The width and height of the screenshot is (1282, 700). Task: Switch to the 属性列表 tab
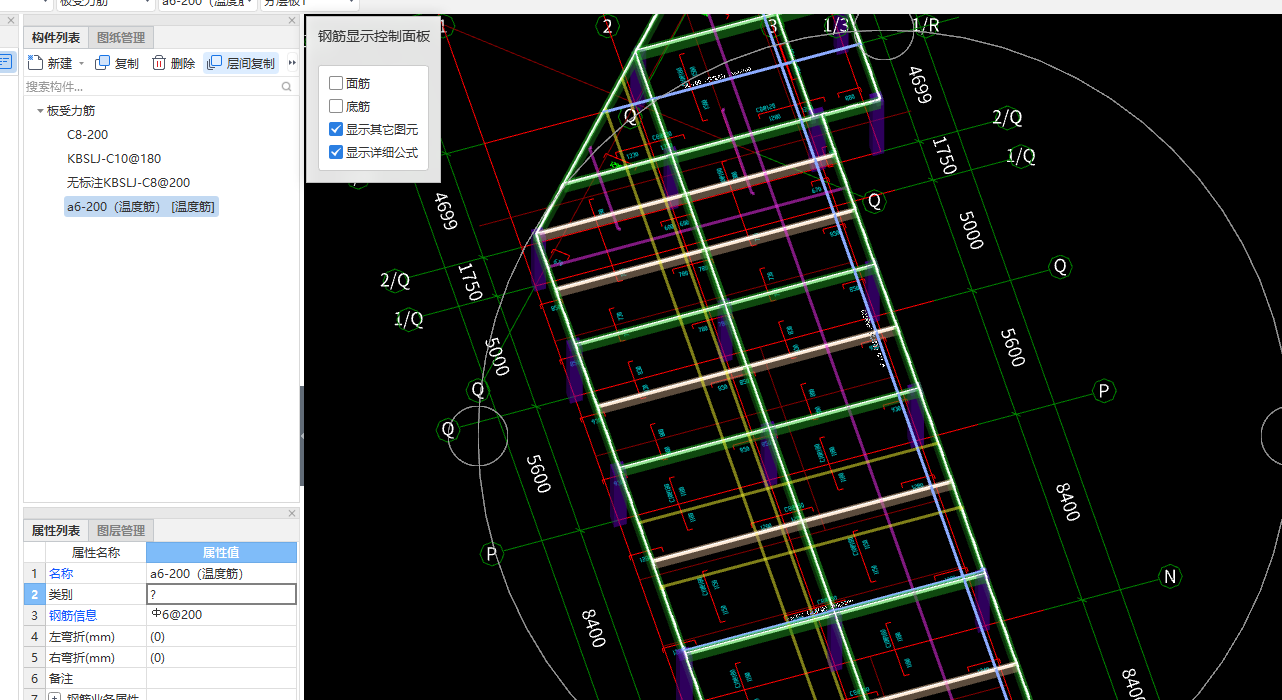(x=56, y=531)
